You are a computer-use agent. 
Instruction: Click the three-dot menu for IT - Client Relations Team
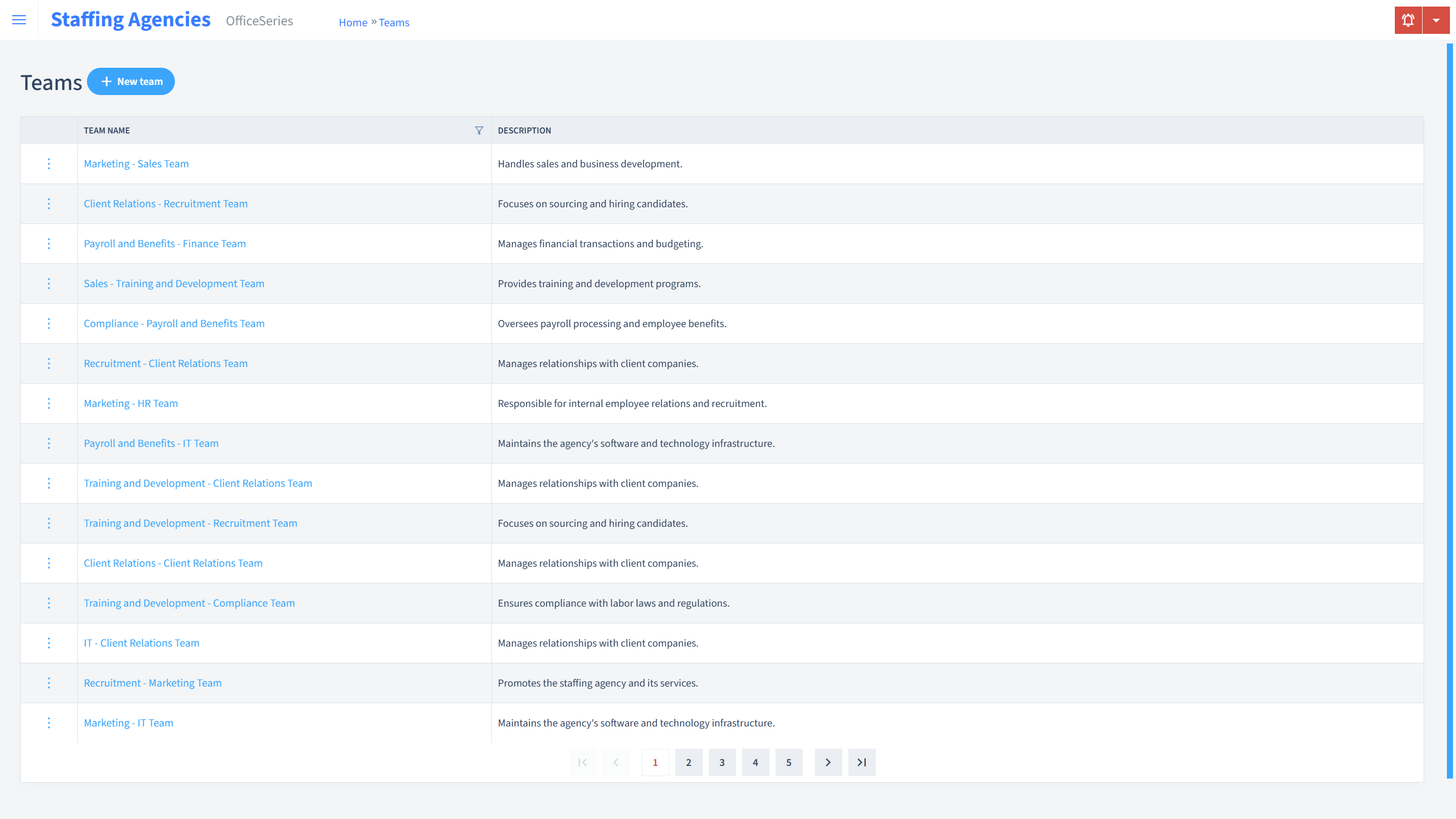(48, 643)
